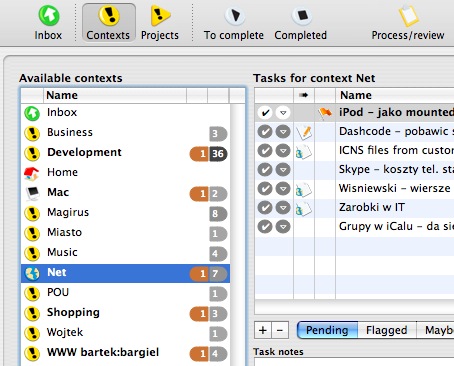454x366 pixels.
Task: Check off the Skype task
Action: tap(265, 170)
